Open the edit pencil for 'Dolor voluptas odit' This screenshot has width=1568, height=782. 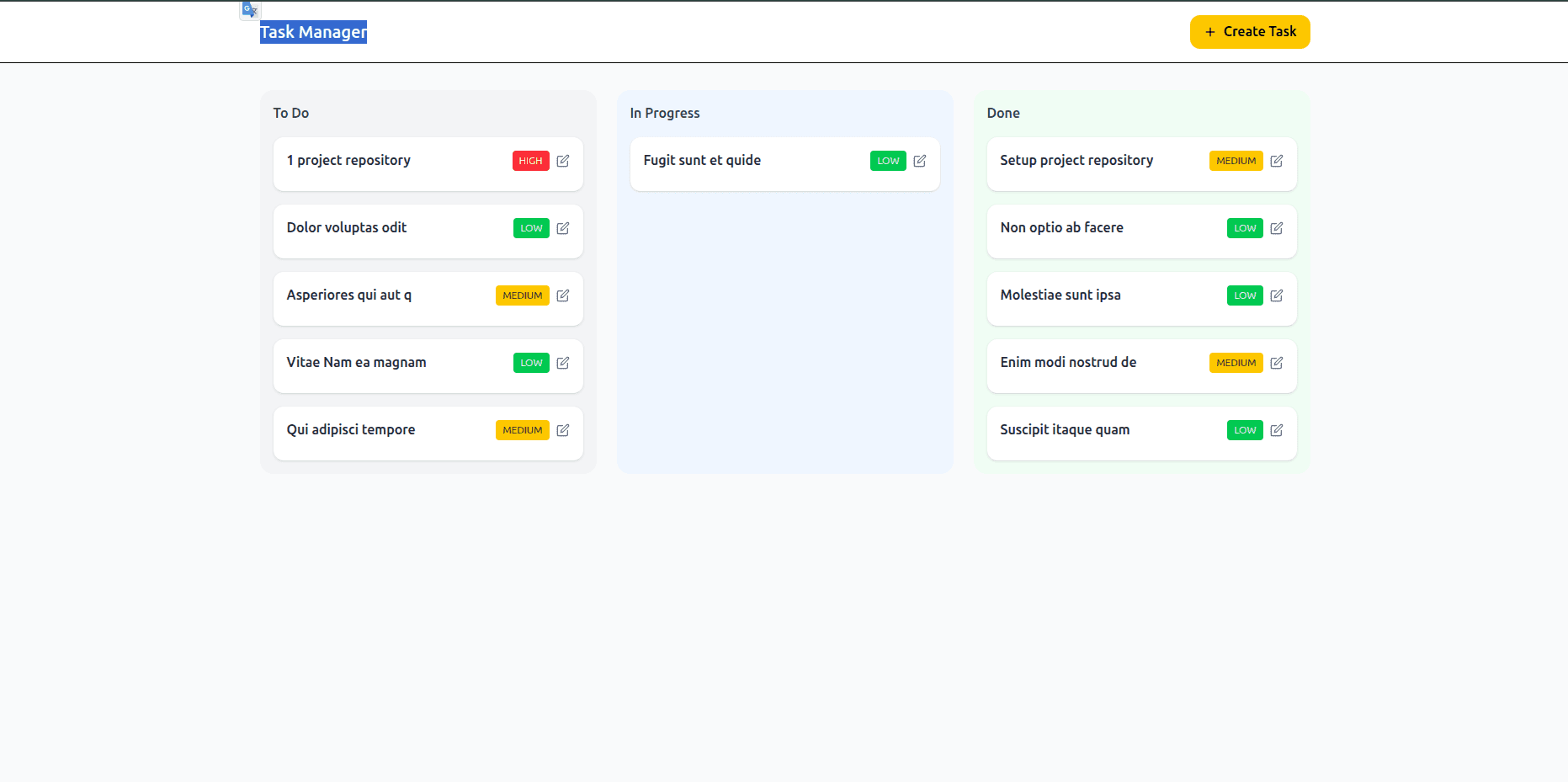point(563,228)
